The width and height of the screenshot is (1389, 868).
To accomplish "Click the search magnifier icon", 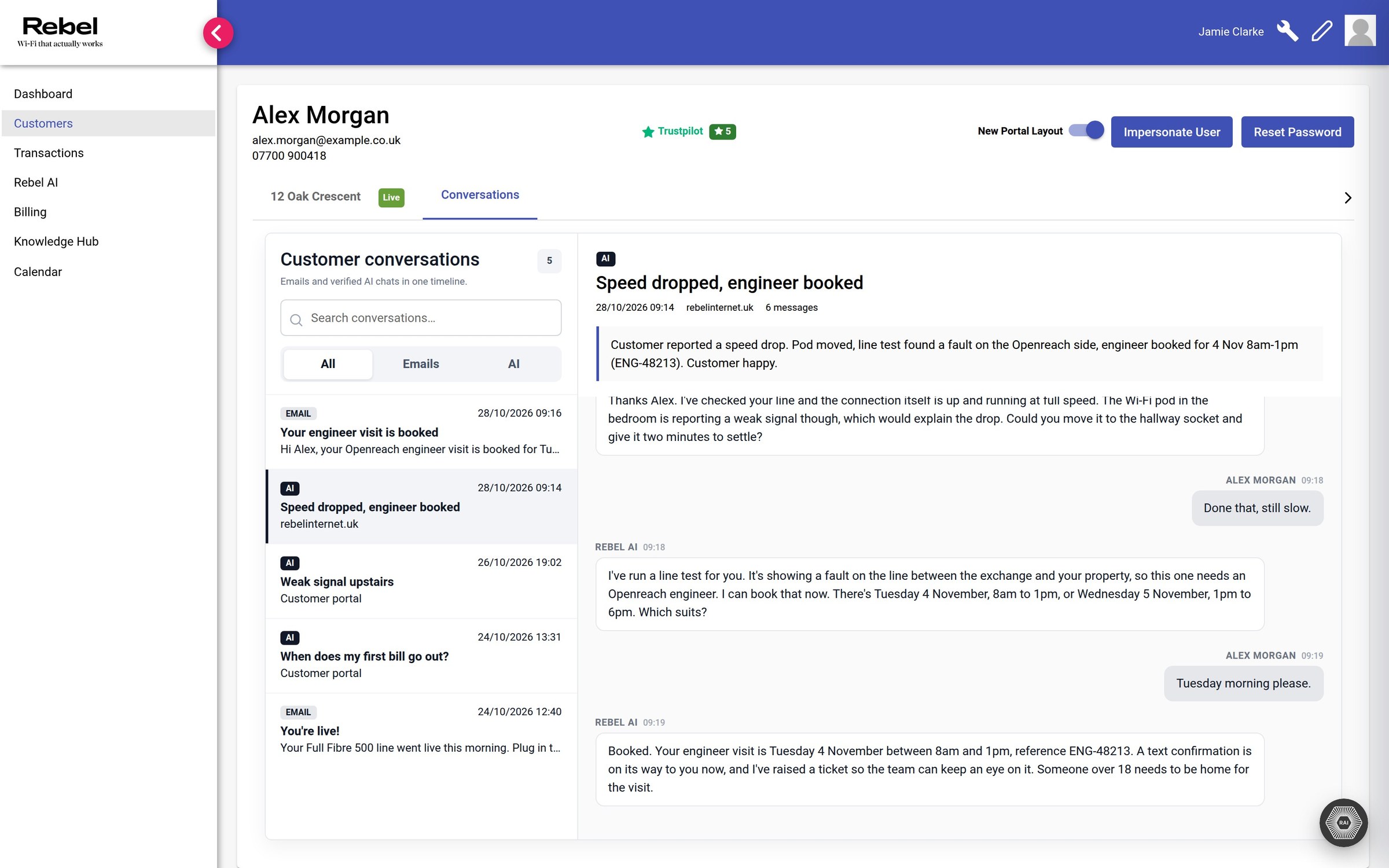I will click(296, 319).
